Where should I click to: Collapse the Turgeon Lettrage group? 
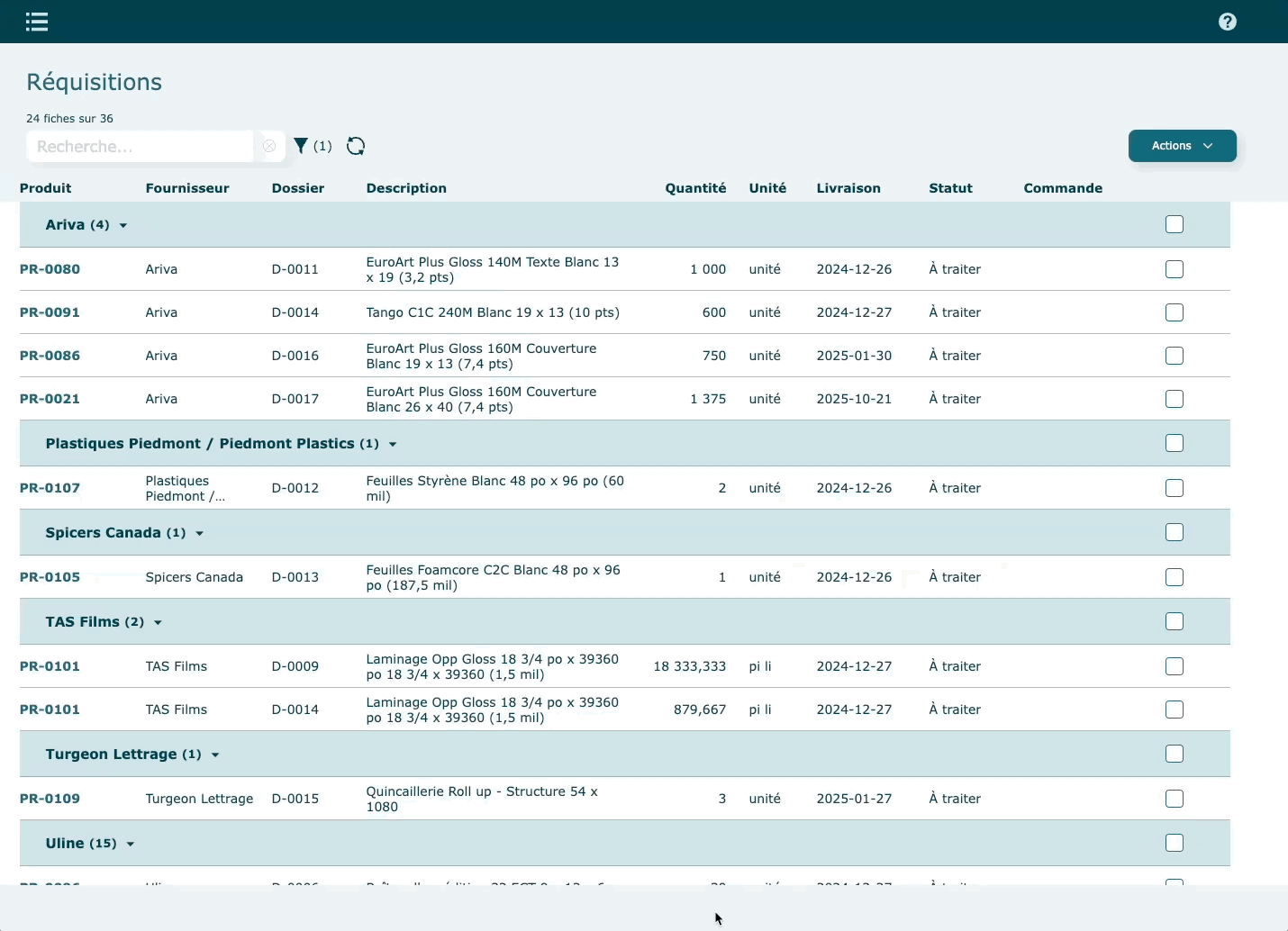click(x=215, y=755)
